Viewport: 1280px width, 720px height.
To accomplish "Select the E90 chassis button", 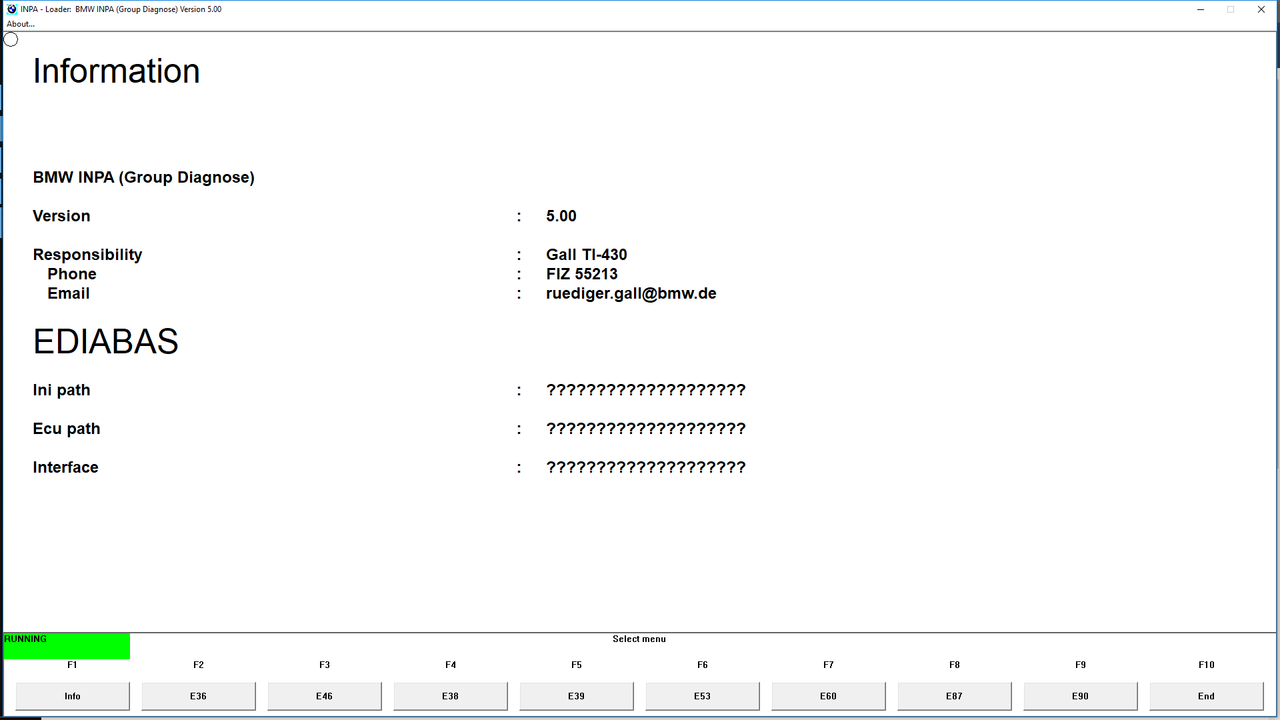I will click(x=1080, y=696).
